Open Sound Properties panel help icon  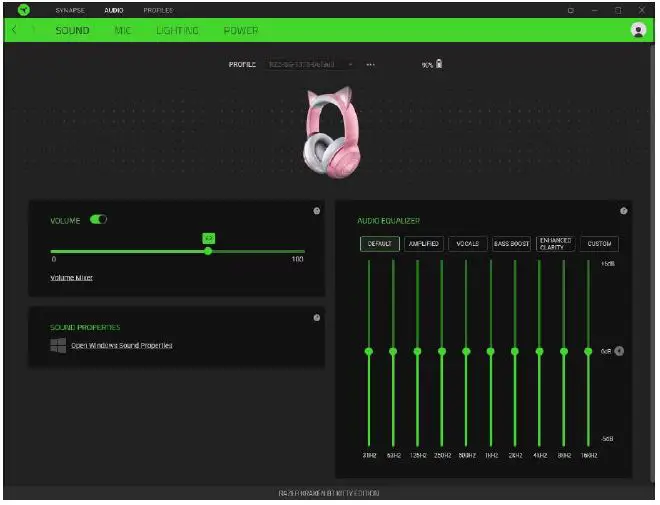pos(317,318)
